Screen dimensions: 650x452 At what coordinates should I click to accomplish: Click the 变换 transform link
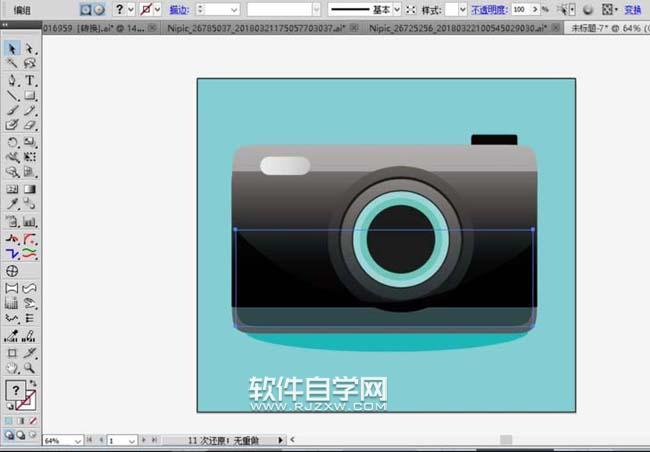(633, 9)
